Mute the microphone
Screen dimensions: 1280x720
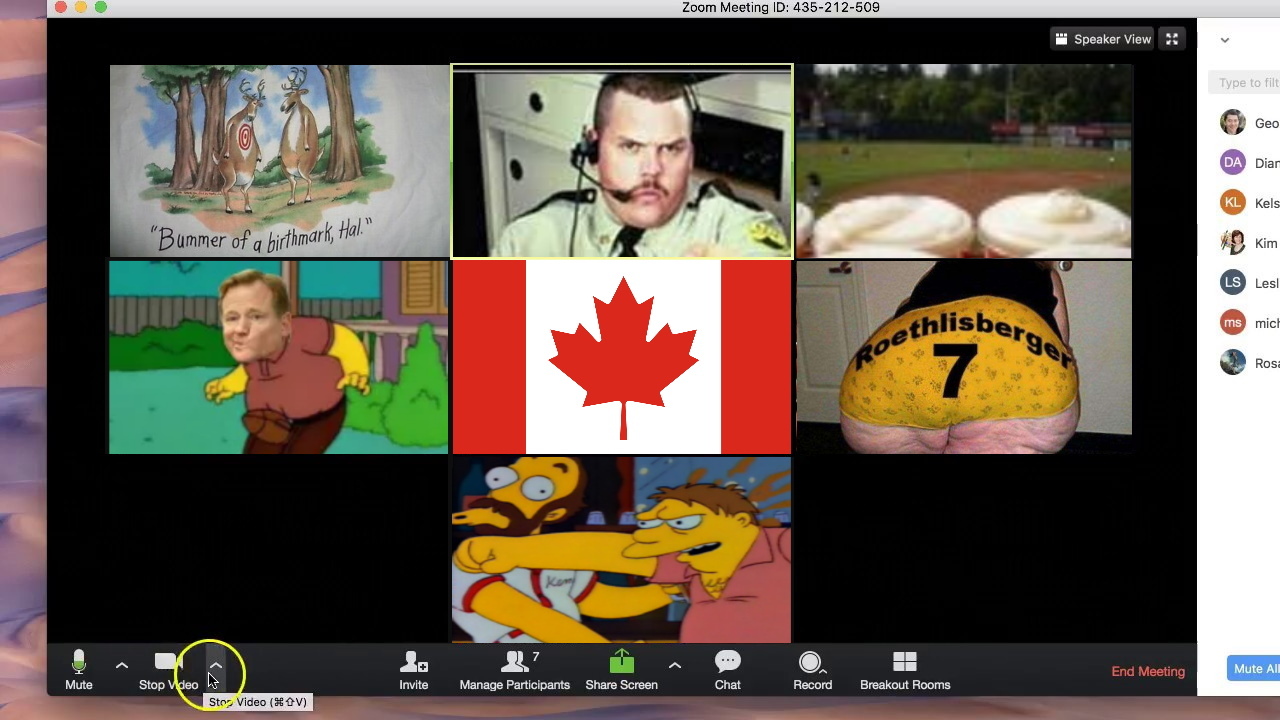pyautogui.click(x=78, y=670)
